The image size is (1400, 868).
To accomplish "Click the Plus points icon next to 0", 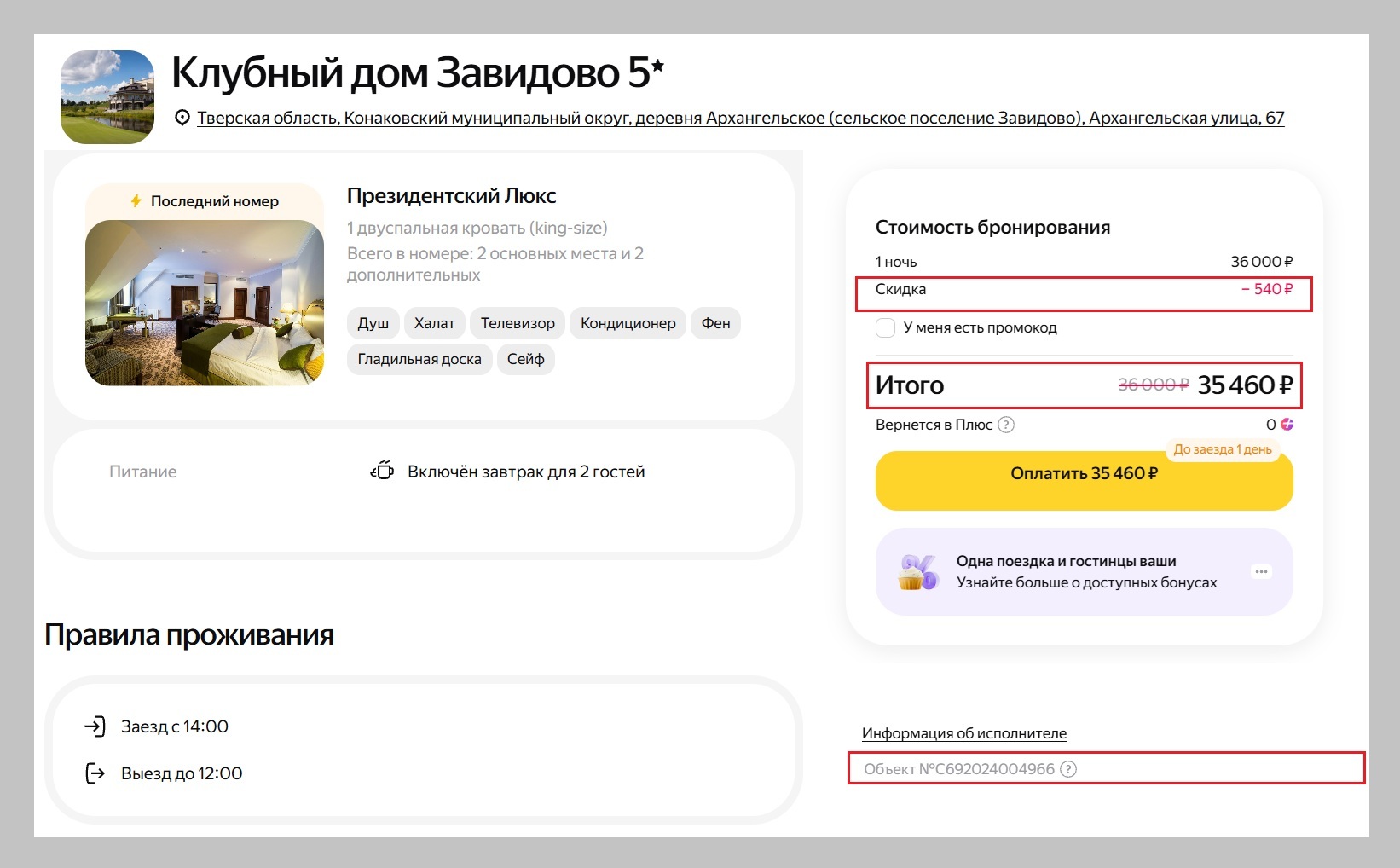I will [1287, 425].
